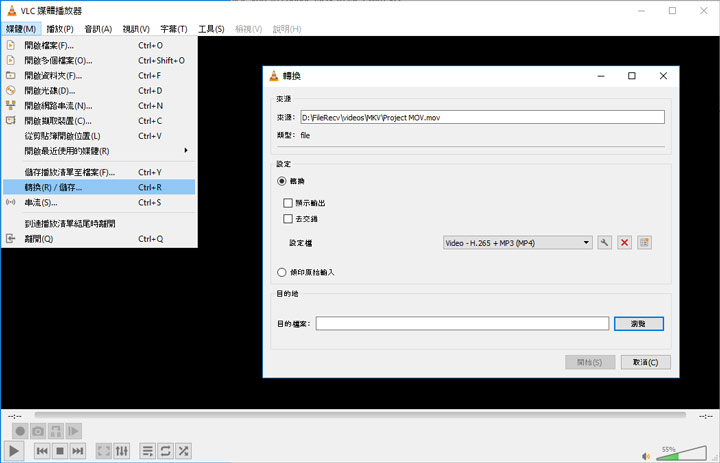
Task: Click the 瀏覽 browse button
Action: [639, 324]
